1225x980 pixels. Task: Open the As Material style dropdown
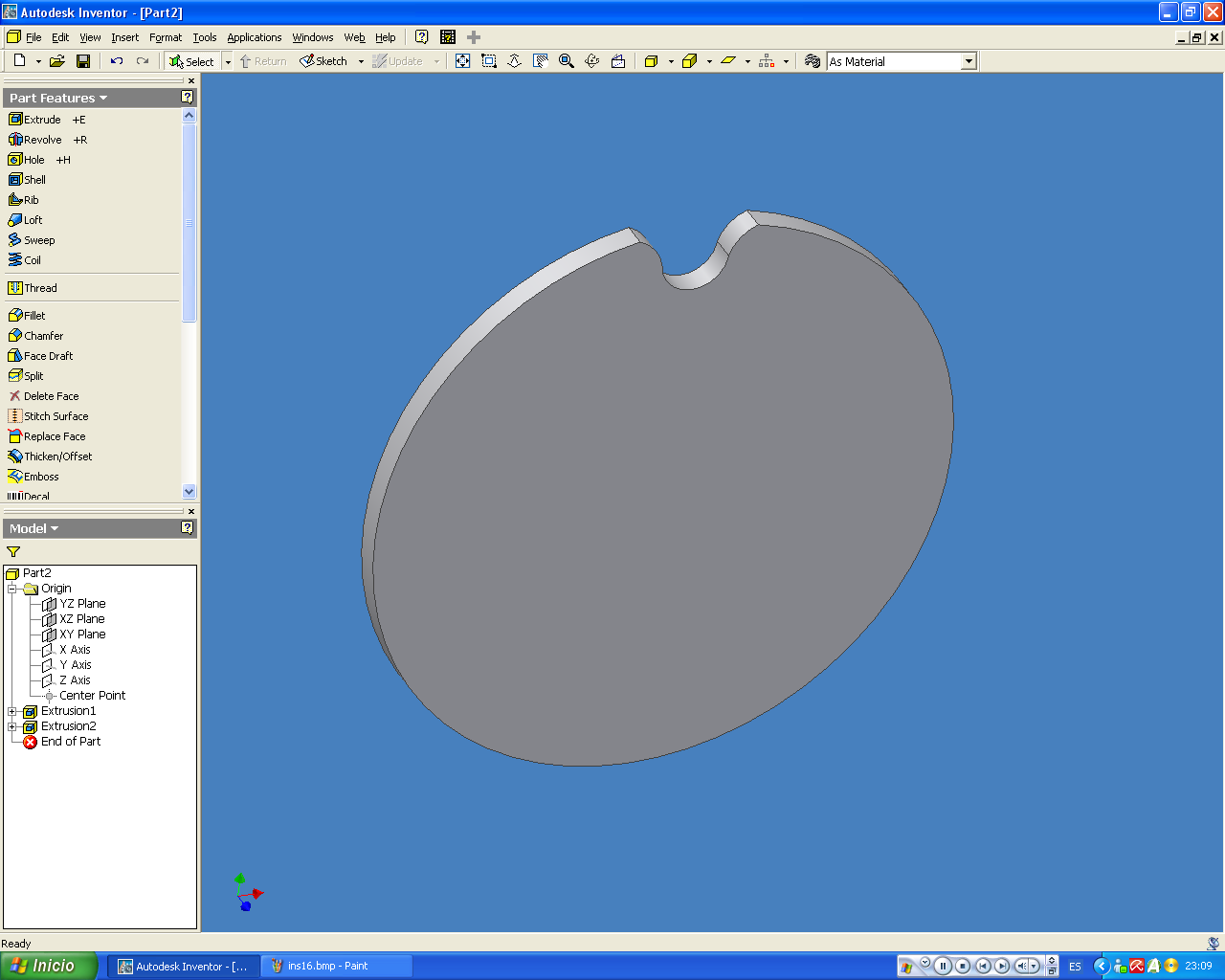969,61
